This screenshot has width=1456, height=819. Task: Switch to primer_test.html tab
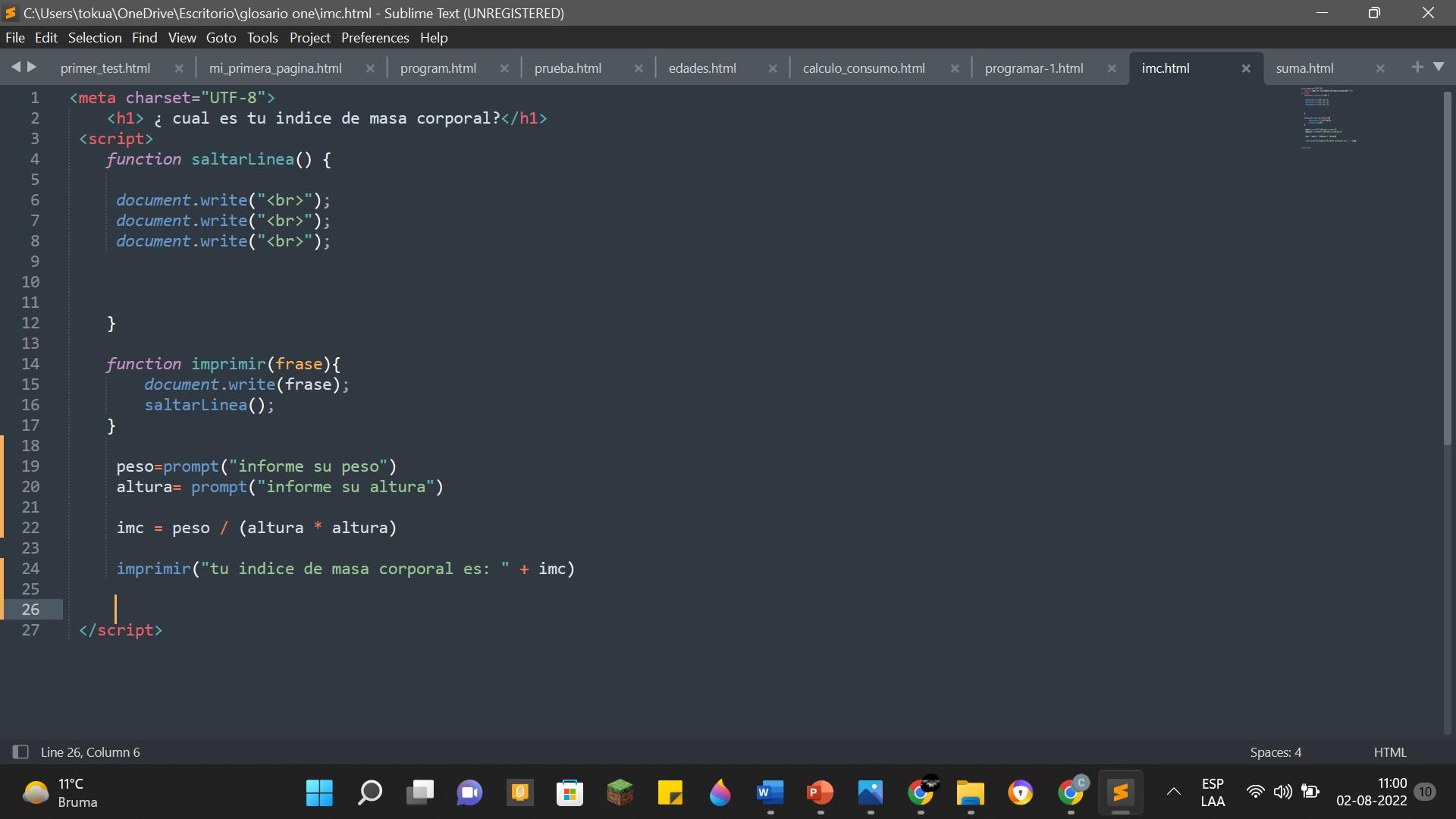pos(105,68)
